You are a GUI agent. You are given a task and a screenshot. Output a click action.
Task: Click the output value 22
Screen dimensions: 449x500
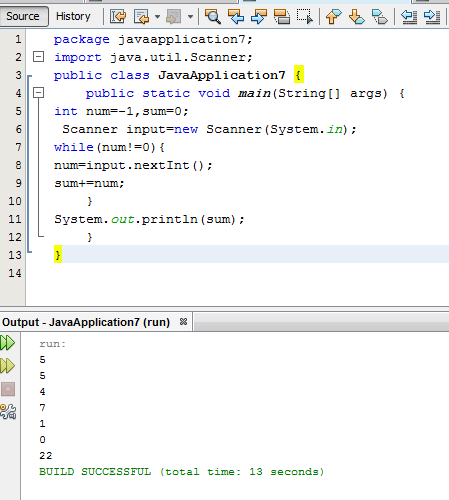pyautogui.click(x=46, y=456)
